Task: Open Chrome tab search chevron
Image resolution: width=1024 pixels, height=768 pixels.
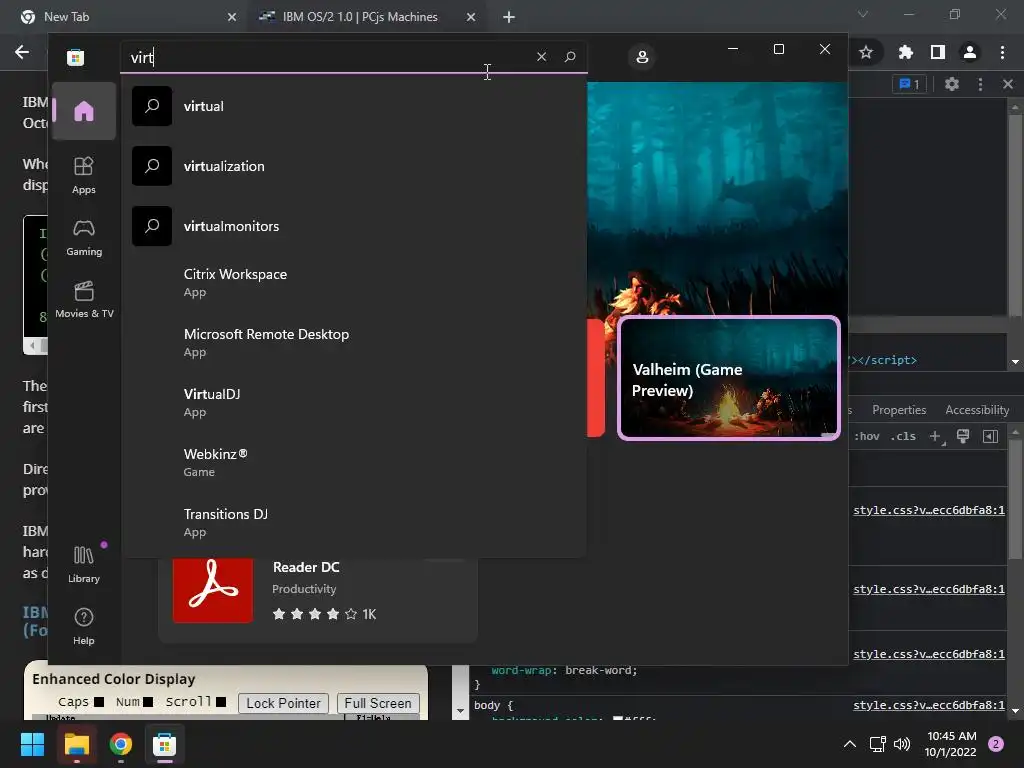Action: coord(863,14)
